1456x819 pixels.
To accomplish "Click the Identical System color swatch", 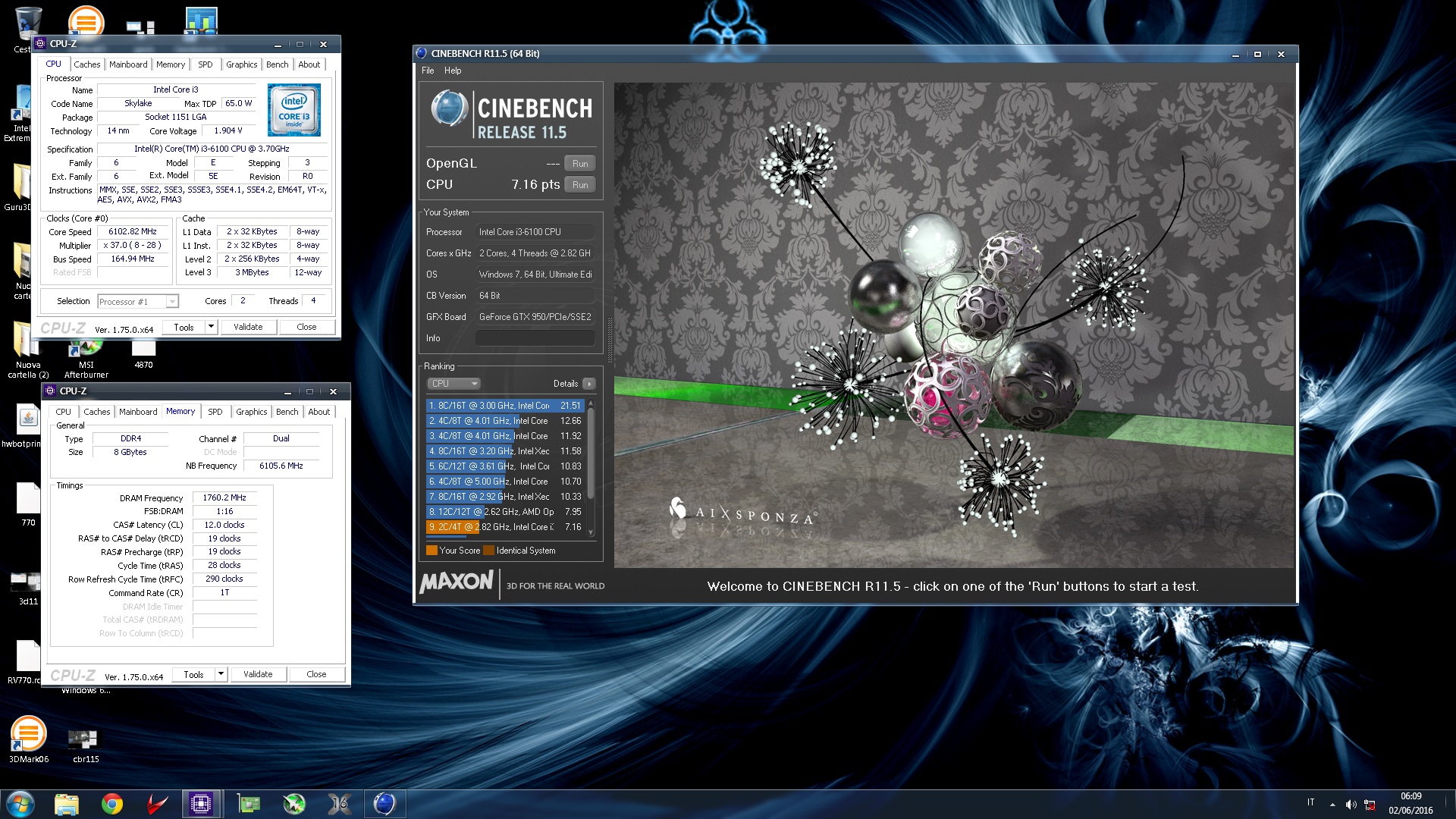I will tap(488, 551).
